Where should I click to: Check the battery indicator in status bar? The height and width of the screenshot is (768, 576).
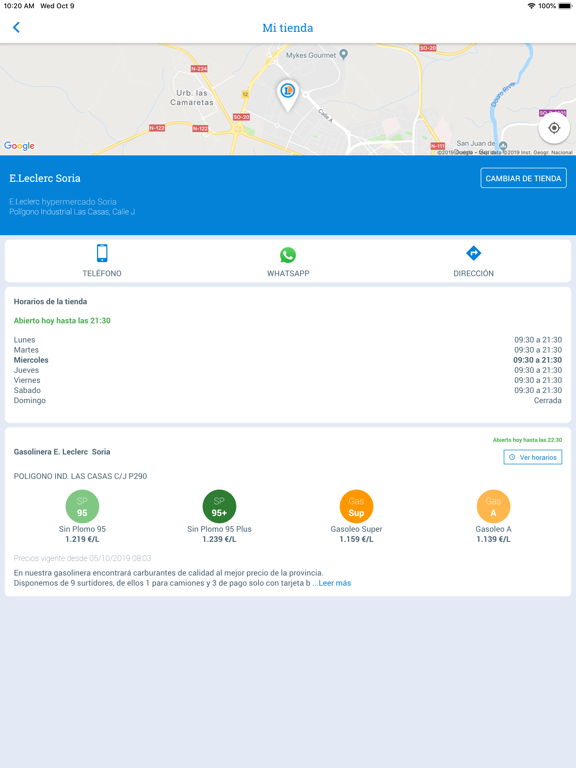[565, 6]
